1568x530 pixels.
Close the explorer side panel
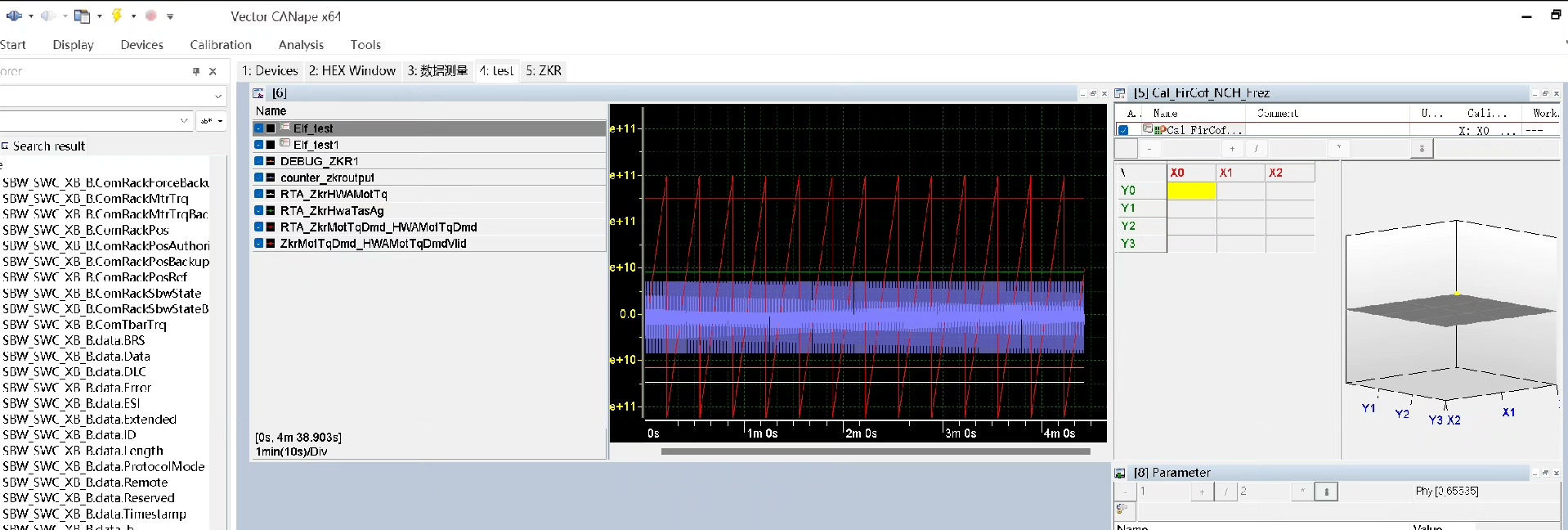pyautogui.click(x=213, y=71)
